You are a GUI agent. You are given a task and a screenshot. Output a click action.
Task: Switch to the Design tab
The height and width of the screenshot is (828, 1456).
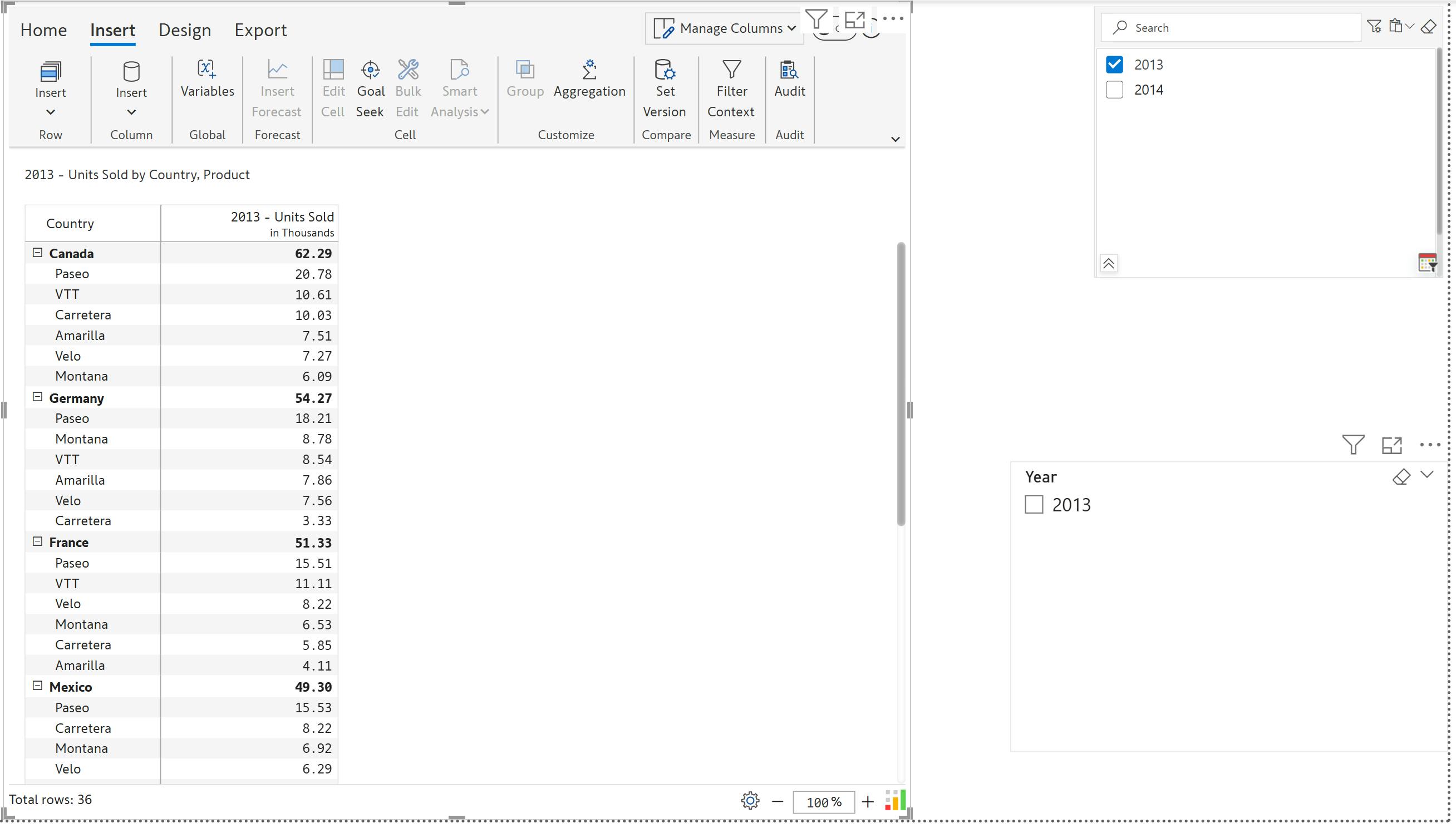pyautogui.click(x=184, y=30)
